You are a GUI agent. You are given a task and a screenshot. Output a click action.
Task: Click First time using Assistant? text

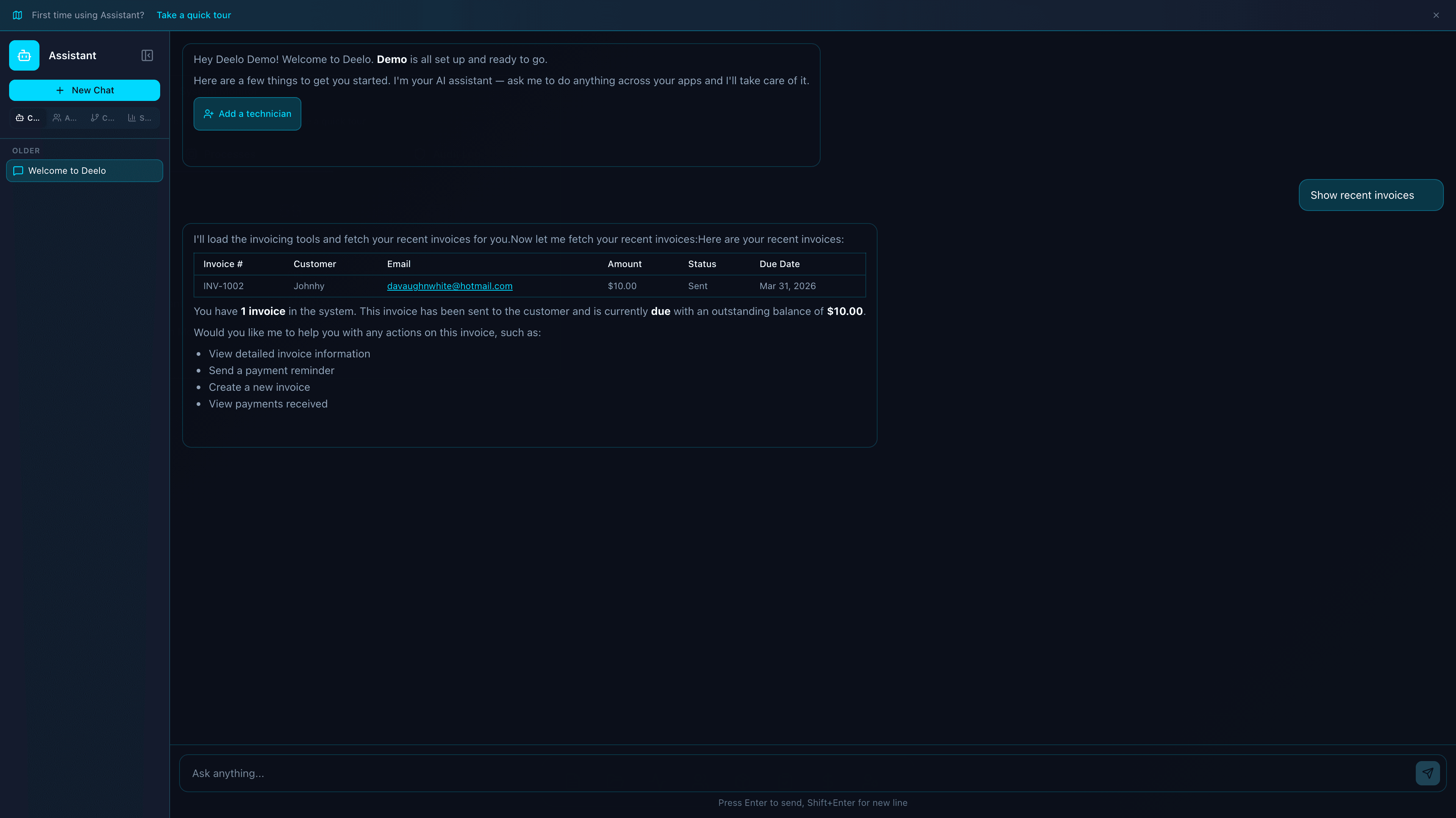(x=88, y=15)
